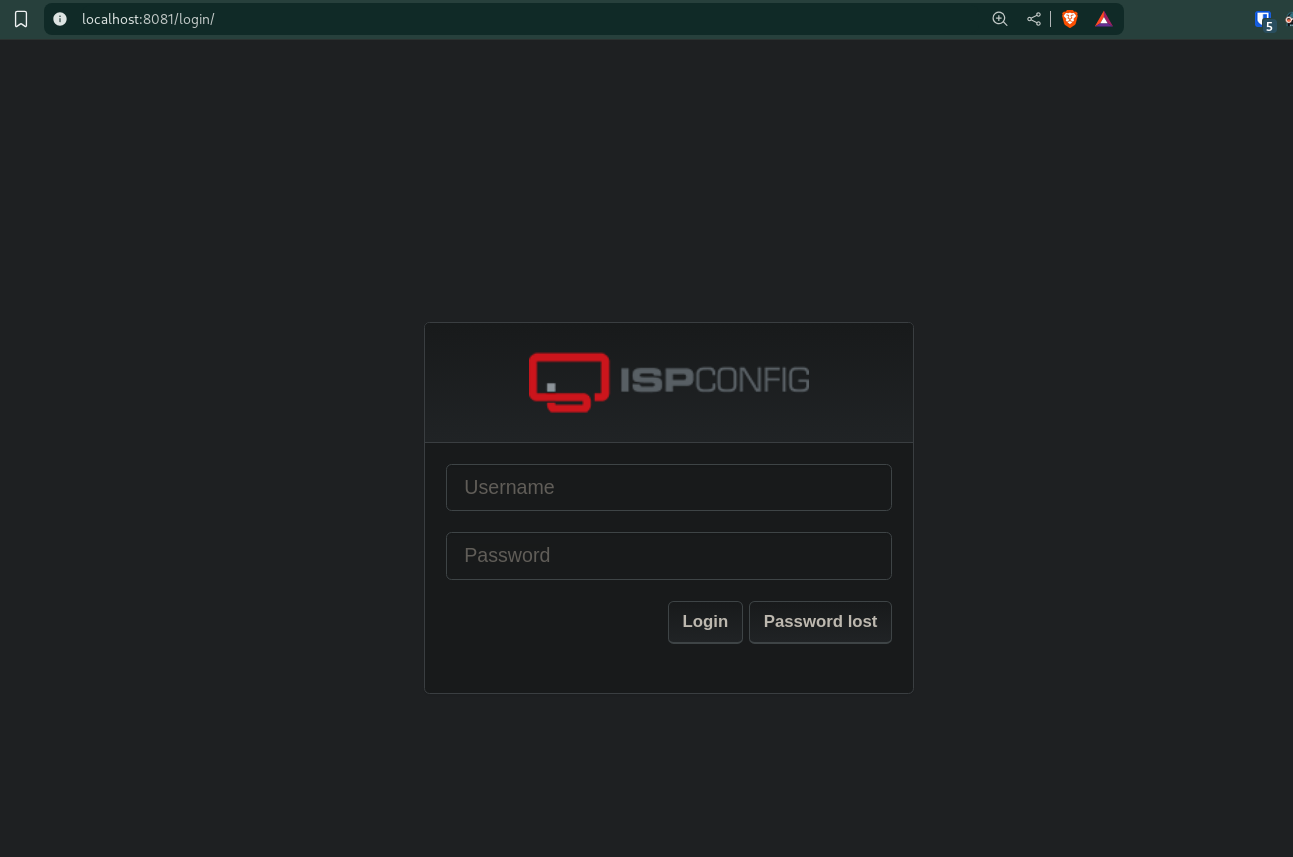Open site information icon beside the URL

[60, 19]
